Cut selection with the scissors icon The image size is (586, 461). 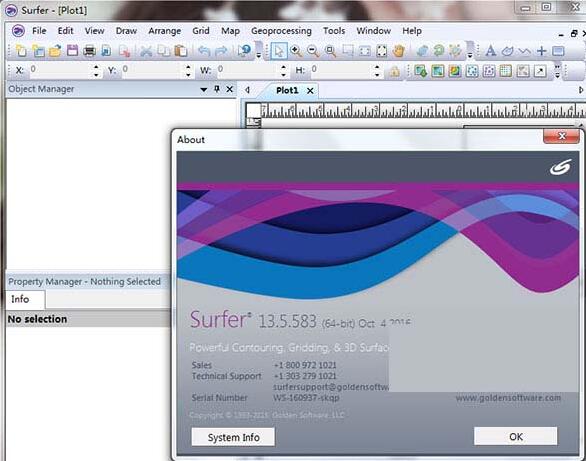pos(146,51)
